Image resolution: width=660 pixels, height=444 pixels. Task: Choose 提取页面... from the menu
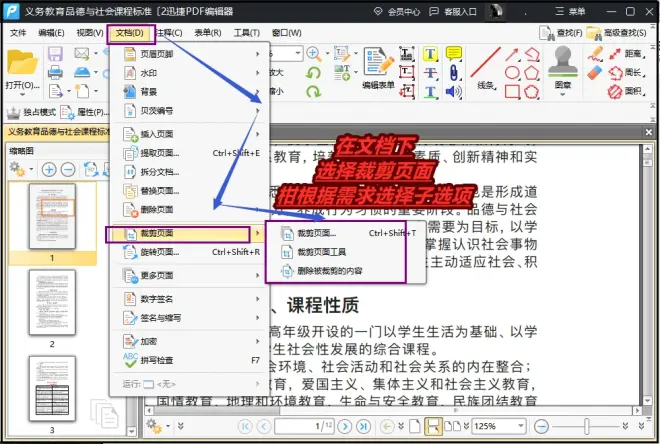[189, 153]
